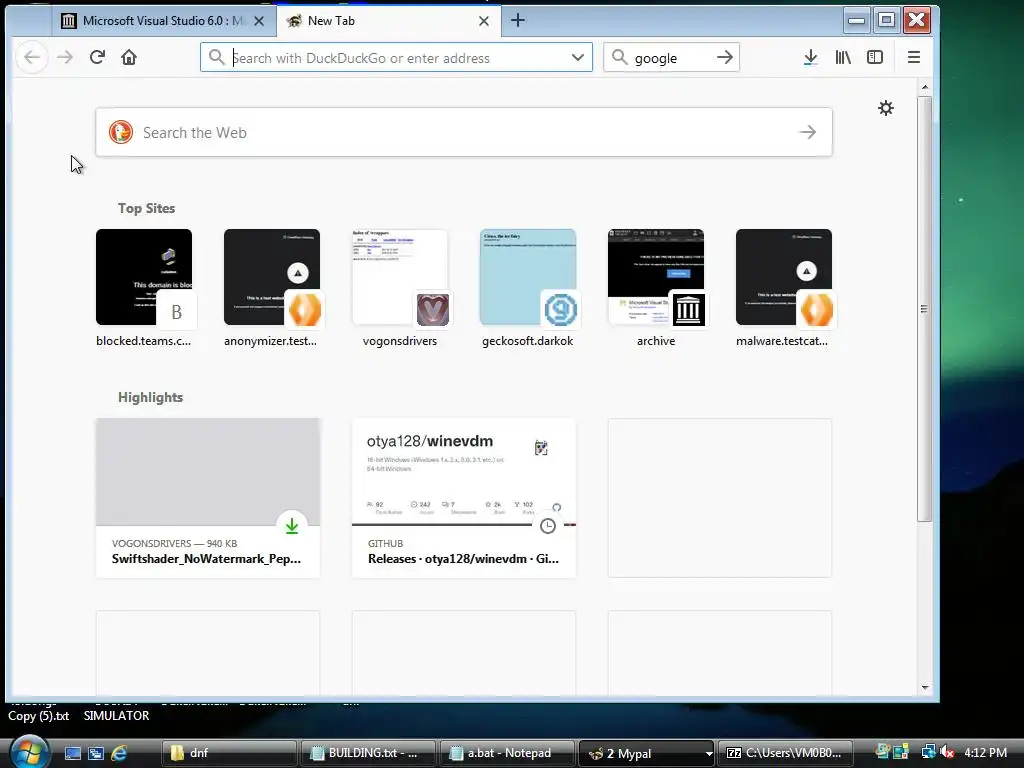Open the Library icon in toolbar
Viewport: 1024px width, 768px height.
[x=843, y=57]
